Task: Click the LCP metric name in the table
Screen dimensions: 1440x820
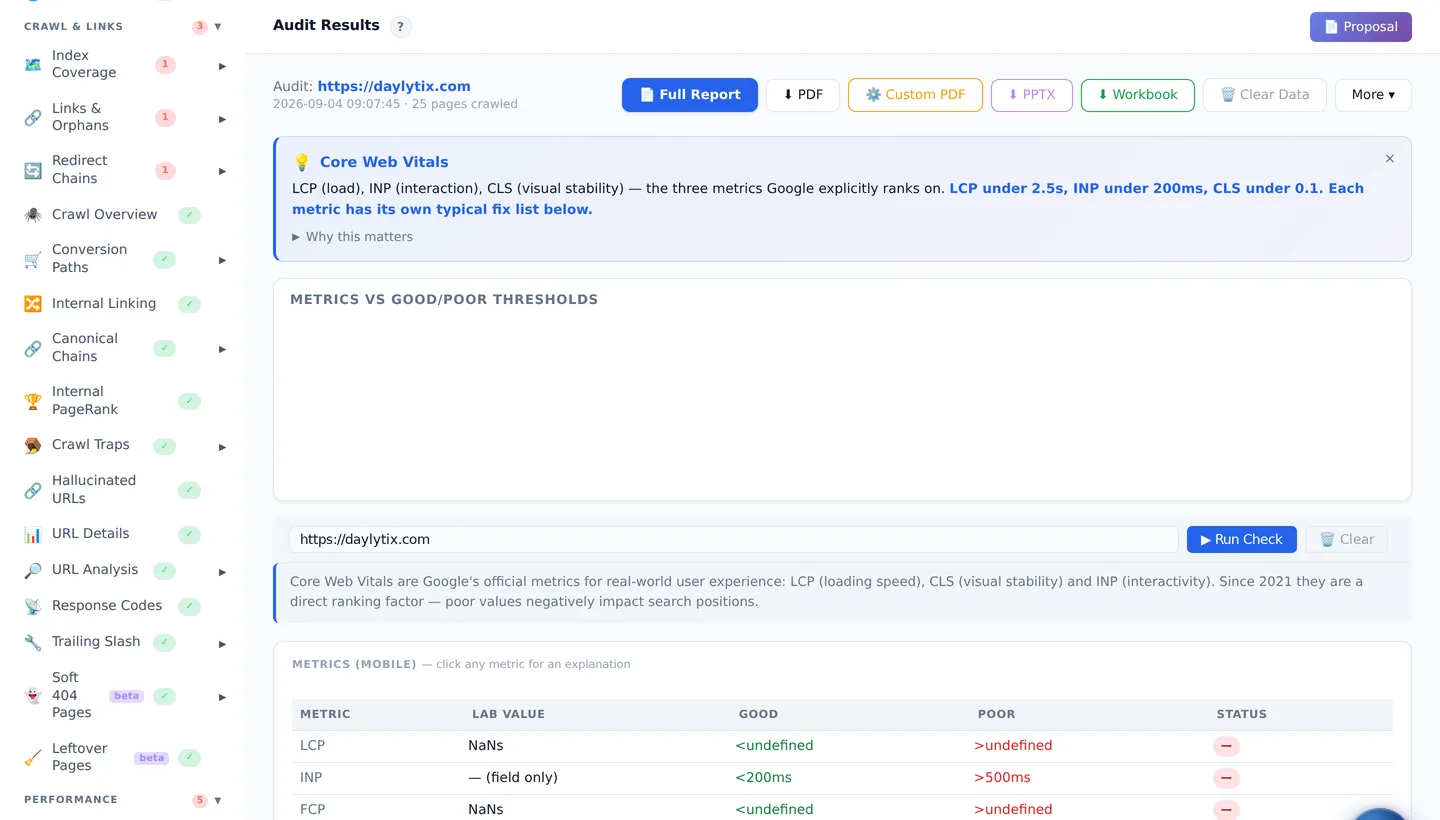Action: [313, 746]
